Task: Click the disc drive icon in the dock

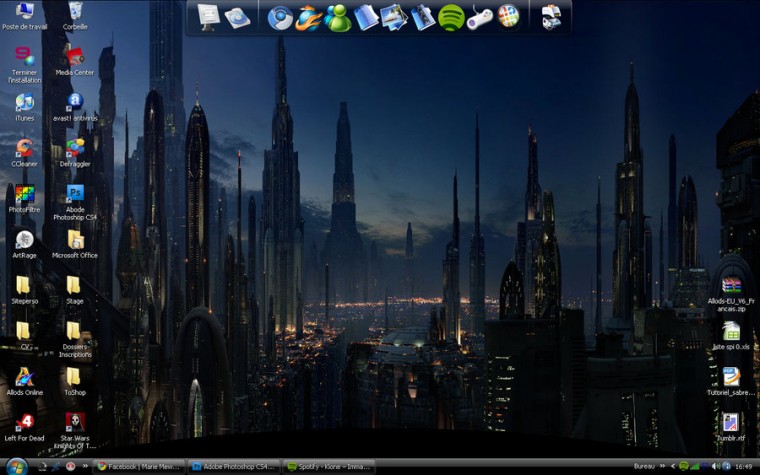Action: click(x=238, y=18)
